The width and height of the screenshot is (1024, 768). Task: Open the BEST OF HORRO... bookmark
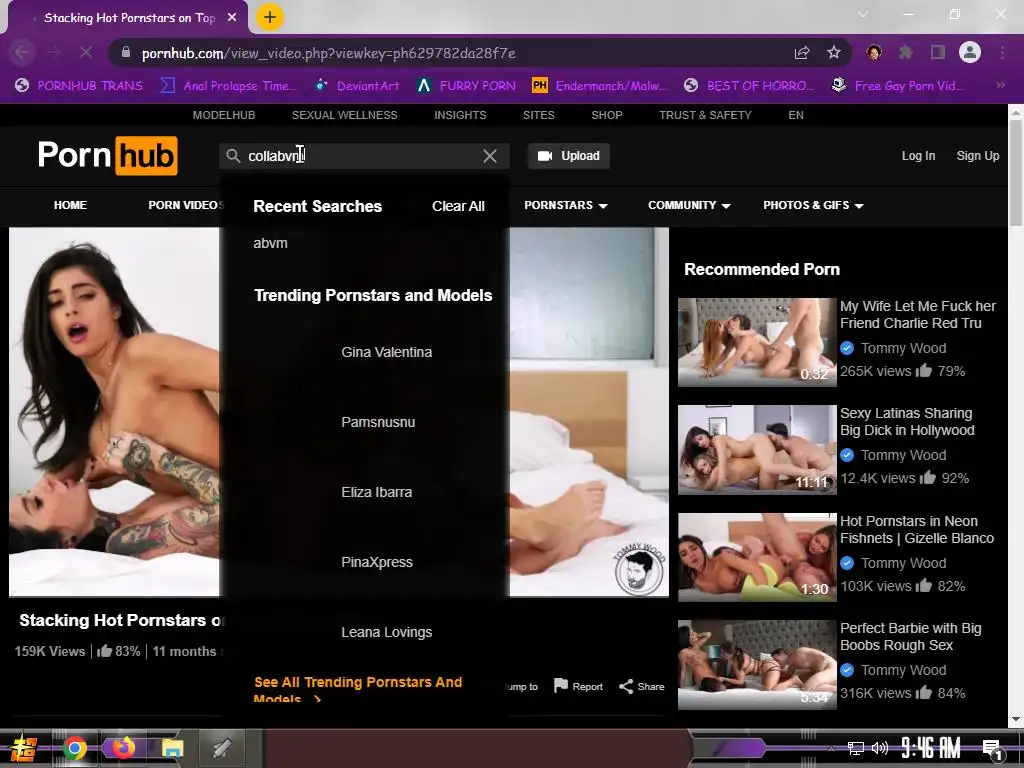(x=748, y=86)
